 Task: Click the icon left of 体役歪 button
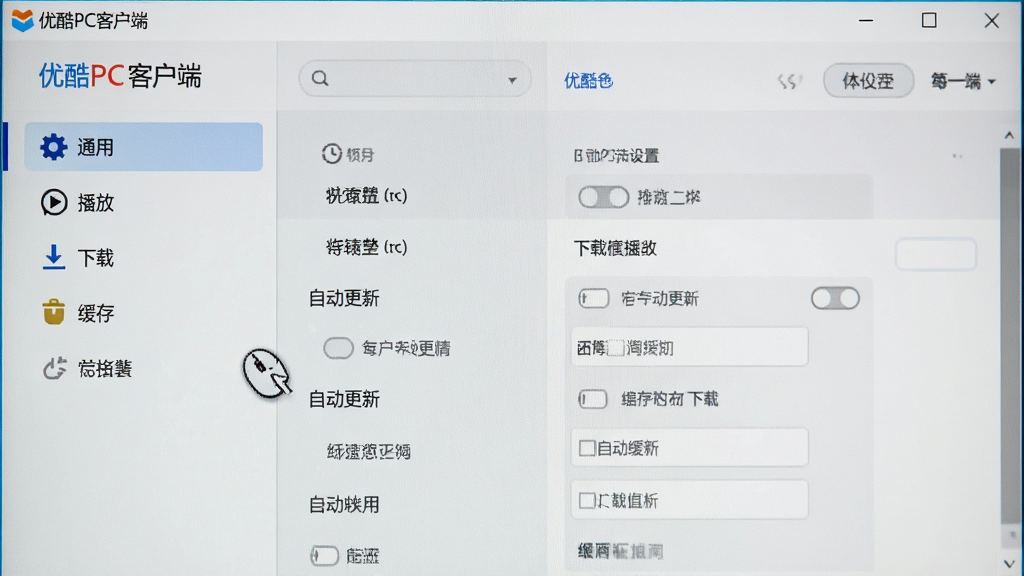point(789,81)
